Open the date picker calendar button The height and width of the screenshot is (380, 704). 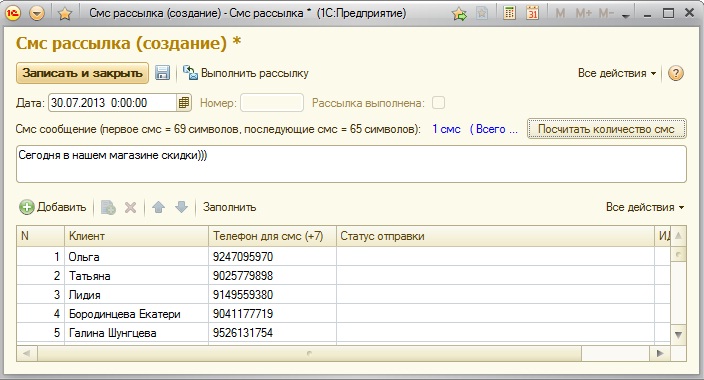[x=184, y=102]
